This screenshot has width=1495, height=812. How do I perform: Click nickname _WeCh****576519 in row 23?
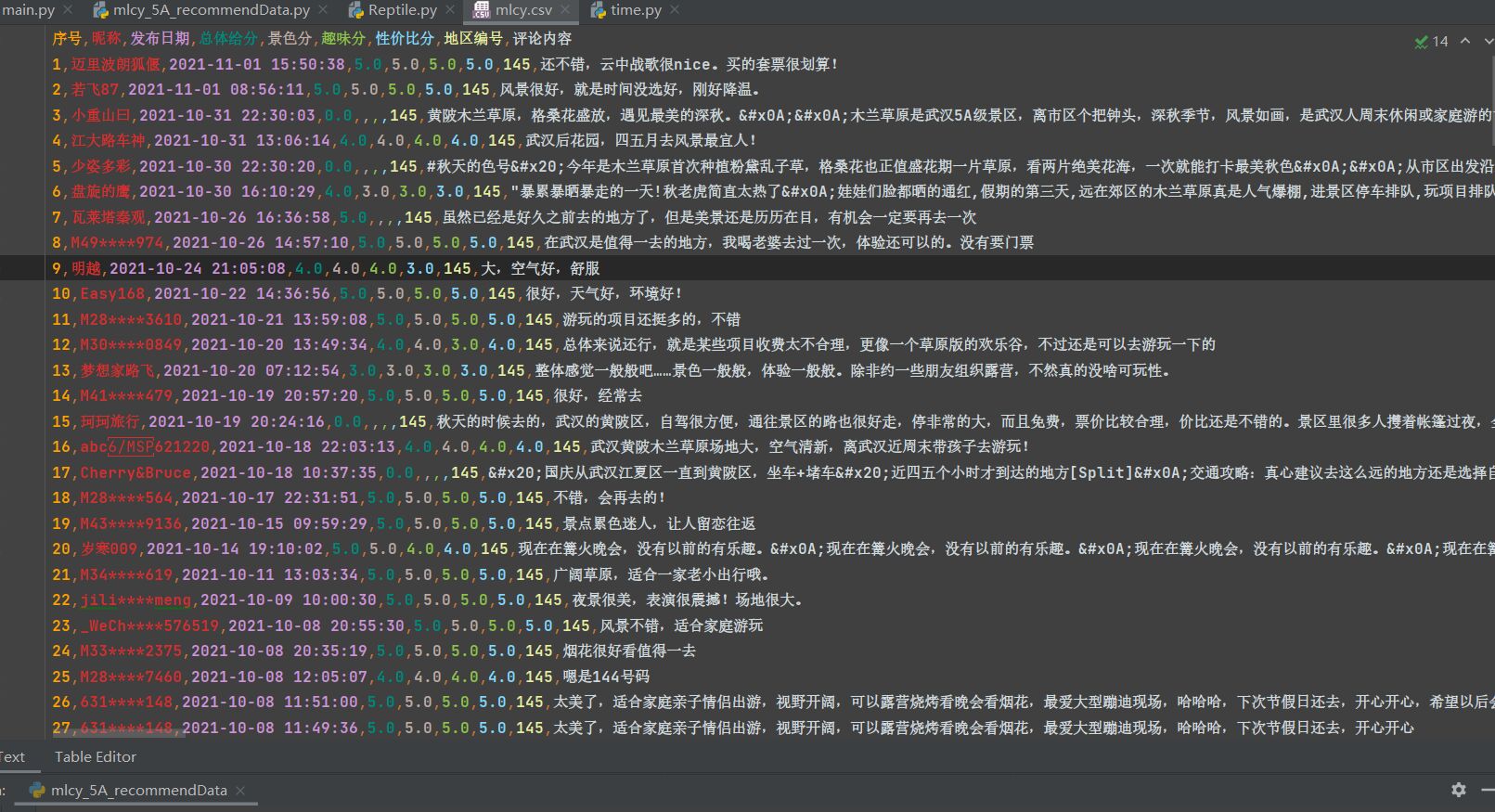tap(149, 625)
